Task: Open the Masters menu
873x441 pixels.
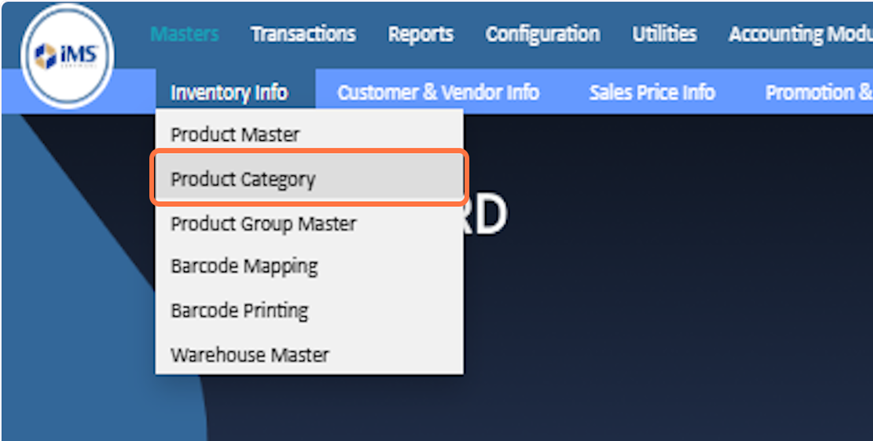Action: (184, 34)
